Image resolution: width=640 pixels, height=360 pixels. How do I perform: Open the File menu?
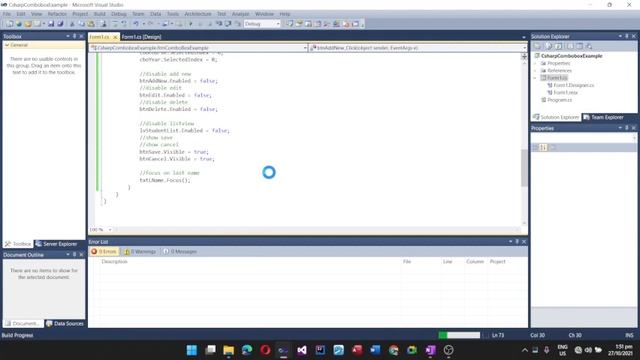(7, 14)
